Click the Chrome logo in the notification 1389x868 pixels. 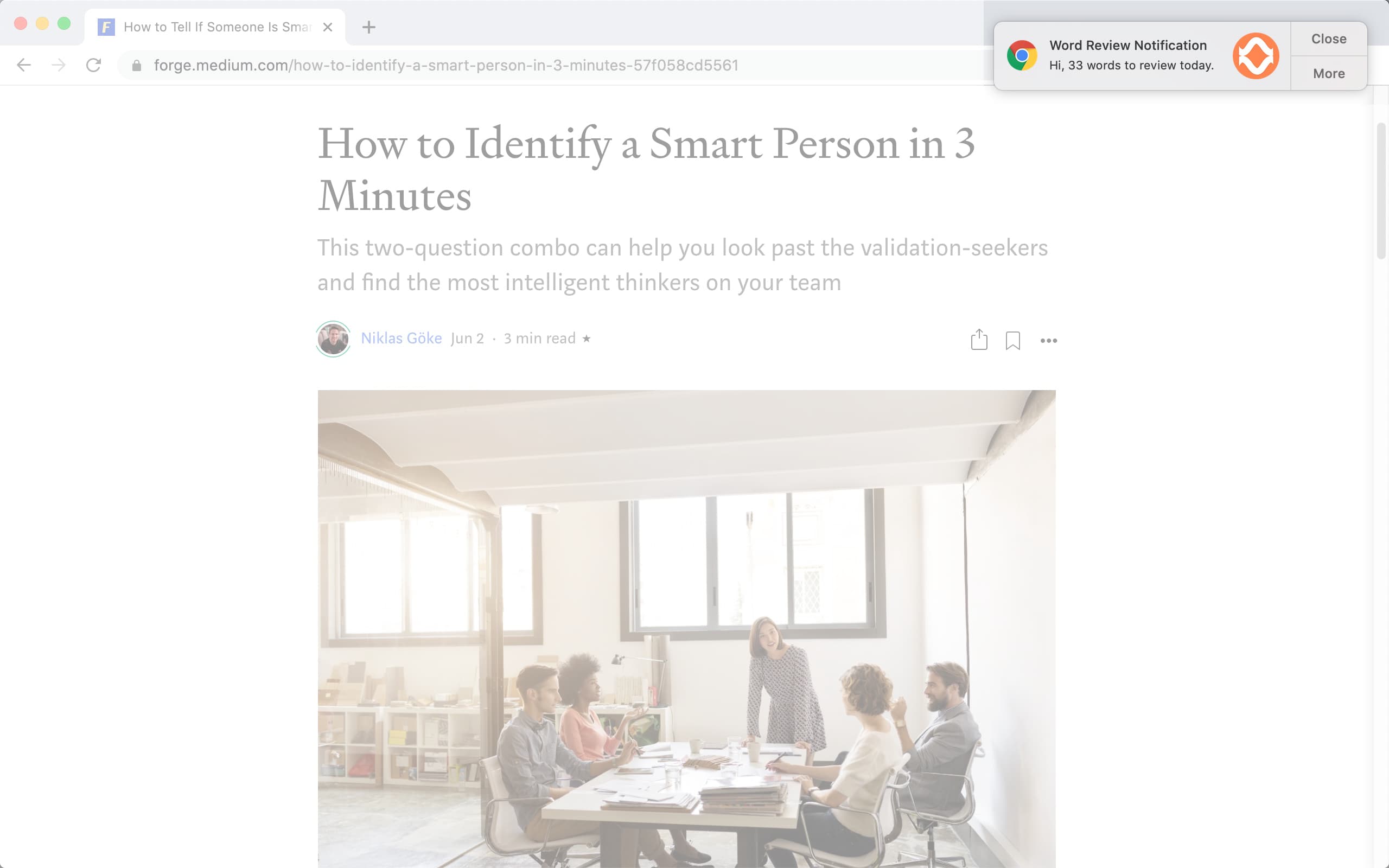(1022, 56)
